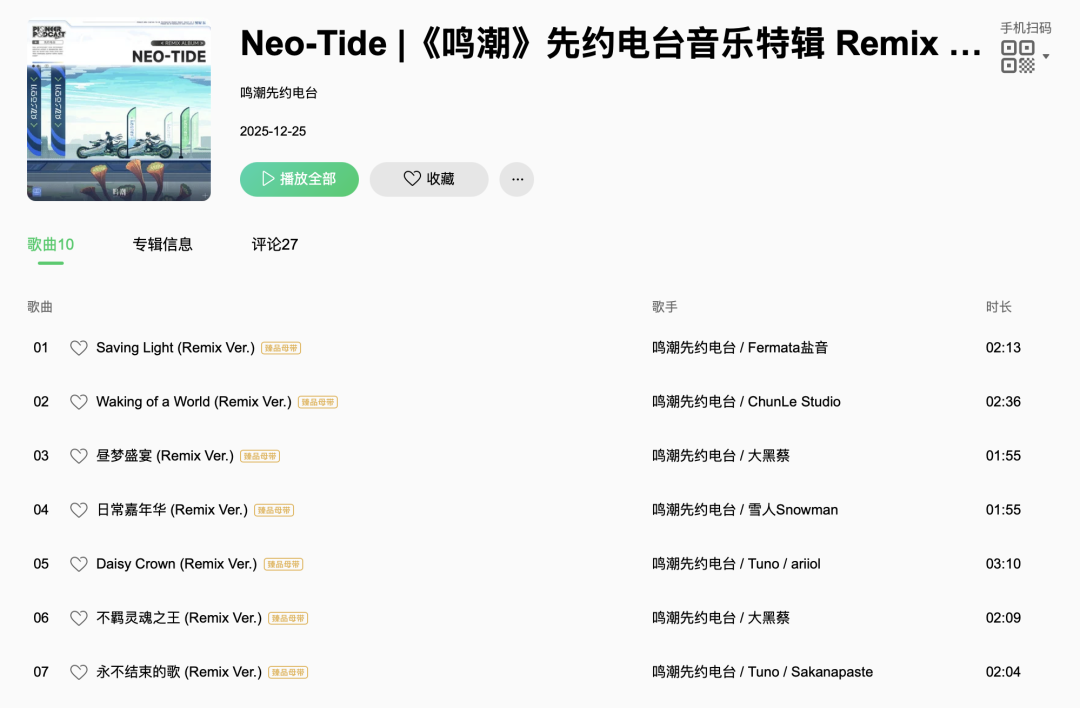Favorite the song 昼梦盛宴 (Remix Ver.)
This screenshot has width=1080, height=708.
78,456
